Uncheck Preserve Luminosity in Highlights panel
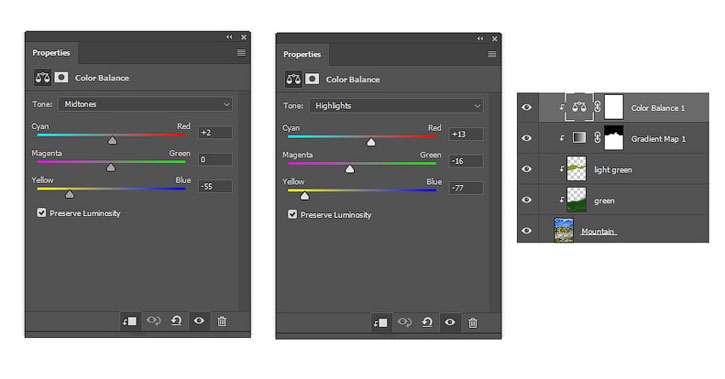This screenshot has height=379, width=725. pos(292,214)
